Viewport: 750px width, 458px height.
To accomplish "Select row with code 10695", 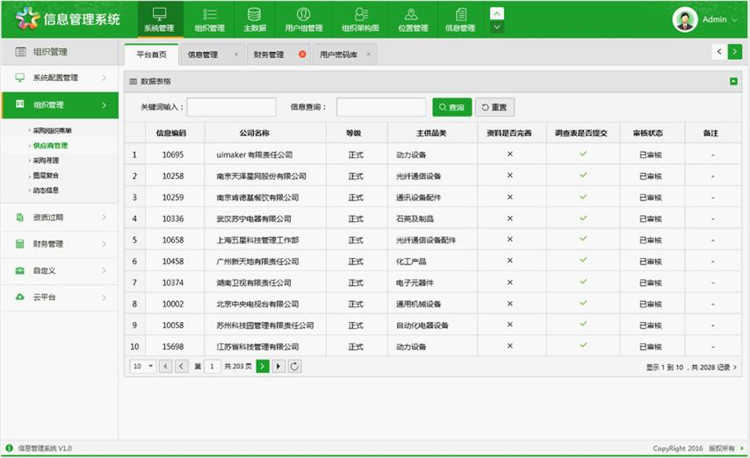I will point(433,154).
